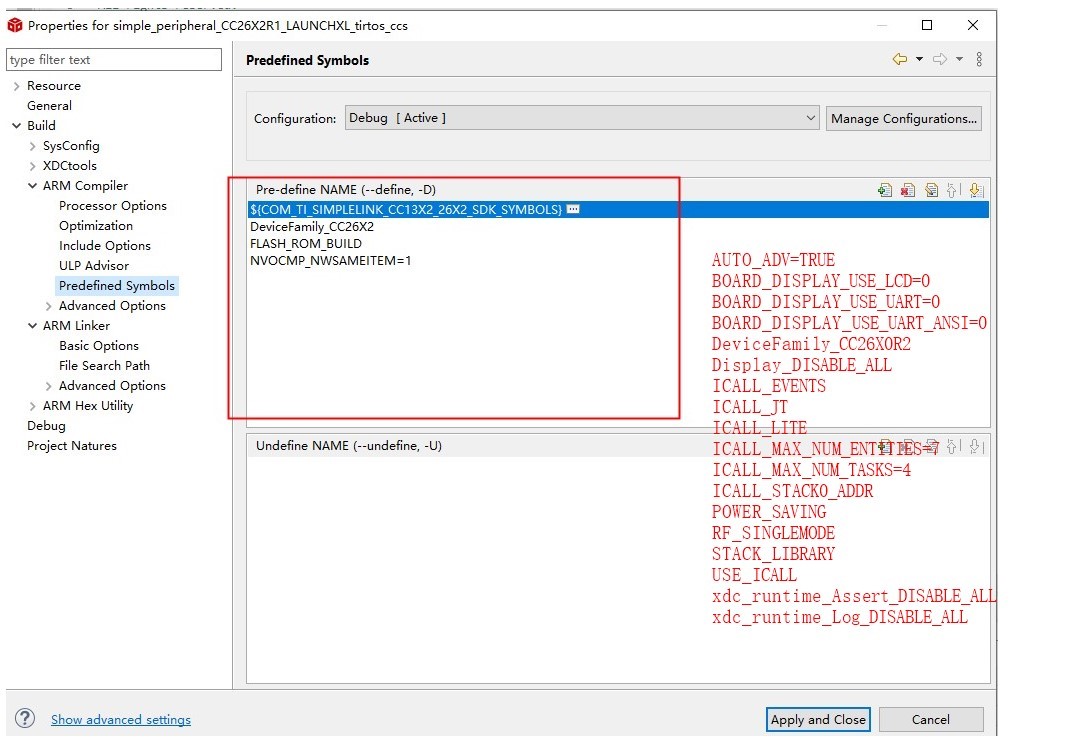Collapse the ARM Linker tree node
Screen dimensions: 1083x737
pyautogui.click(x=32, y=326)
